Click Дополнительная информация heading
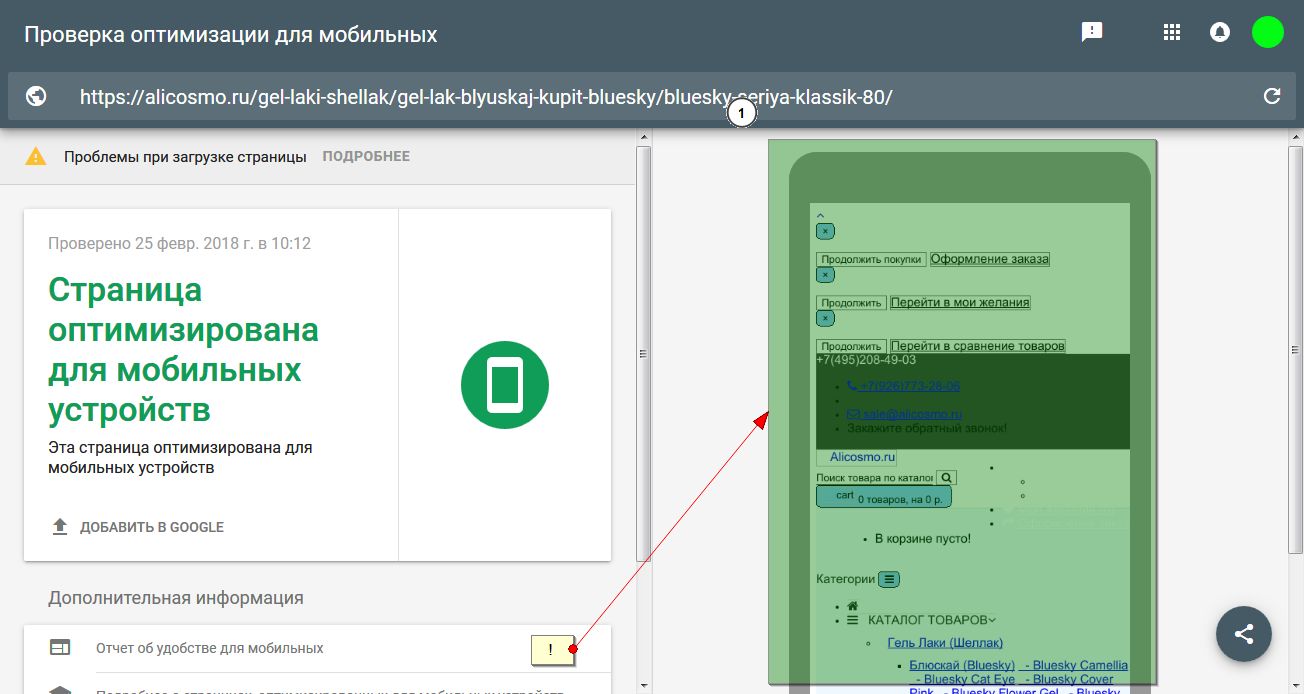Screen dimensions: 1304x694 click(176, 598)
